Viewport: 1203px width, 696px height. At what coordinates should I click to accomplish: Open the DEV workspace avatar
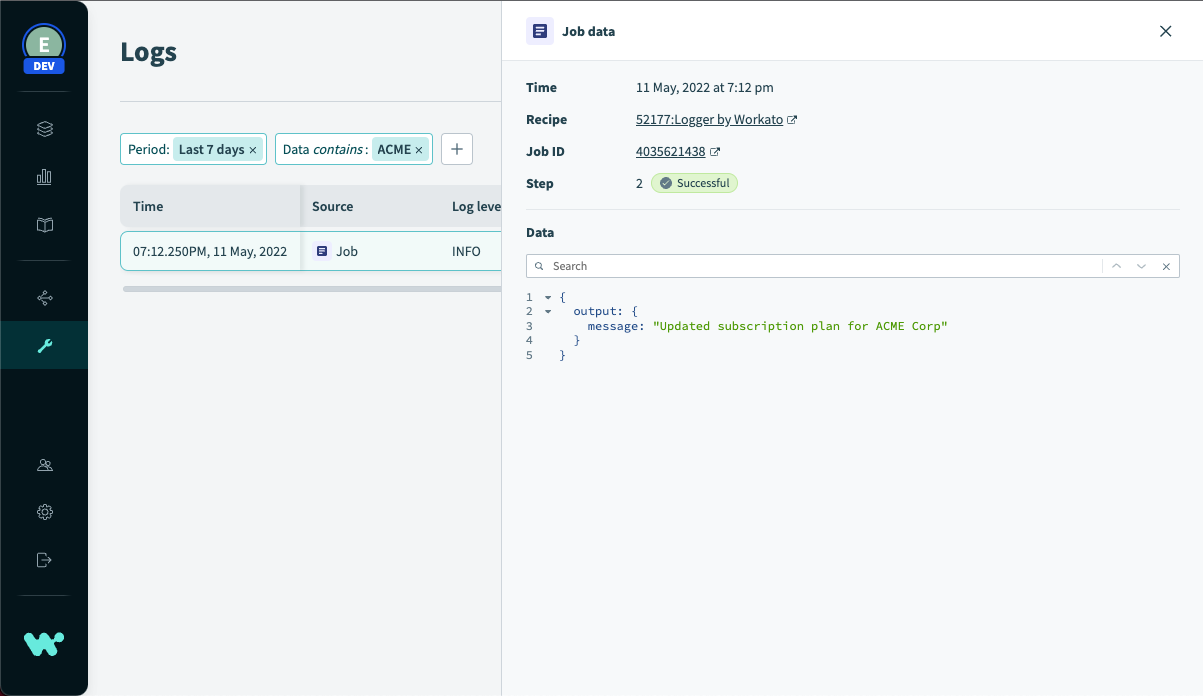(44, 47)
